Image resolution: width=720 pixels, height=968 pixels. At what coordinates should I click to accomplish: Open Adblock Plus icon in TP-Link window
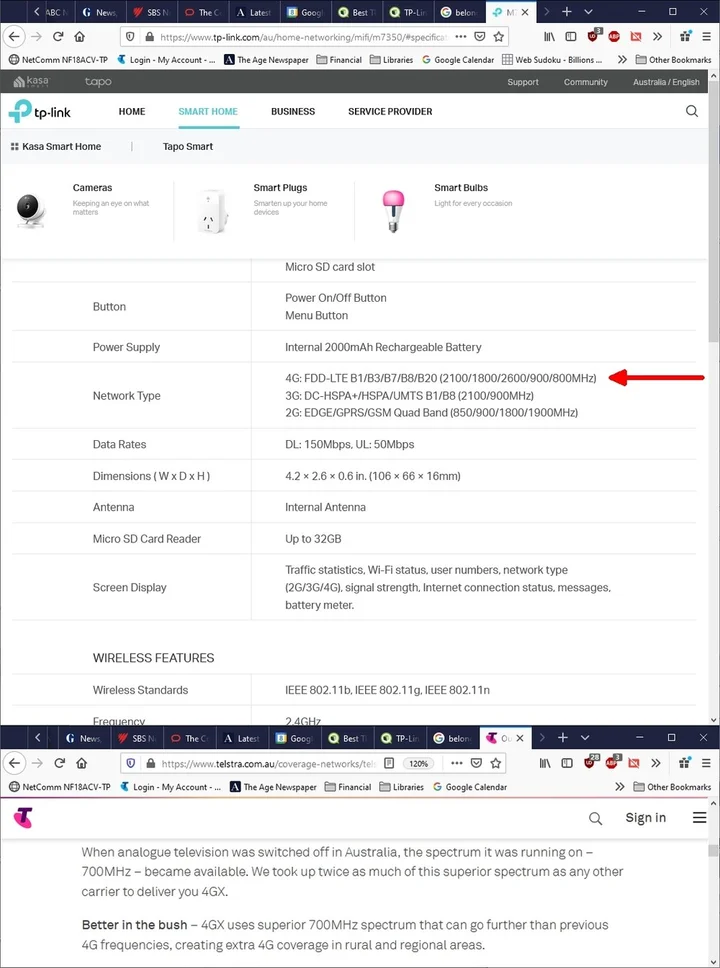[x=614, y=37]
